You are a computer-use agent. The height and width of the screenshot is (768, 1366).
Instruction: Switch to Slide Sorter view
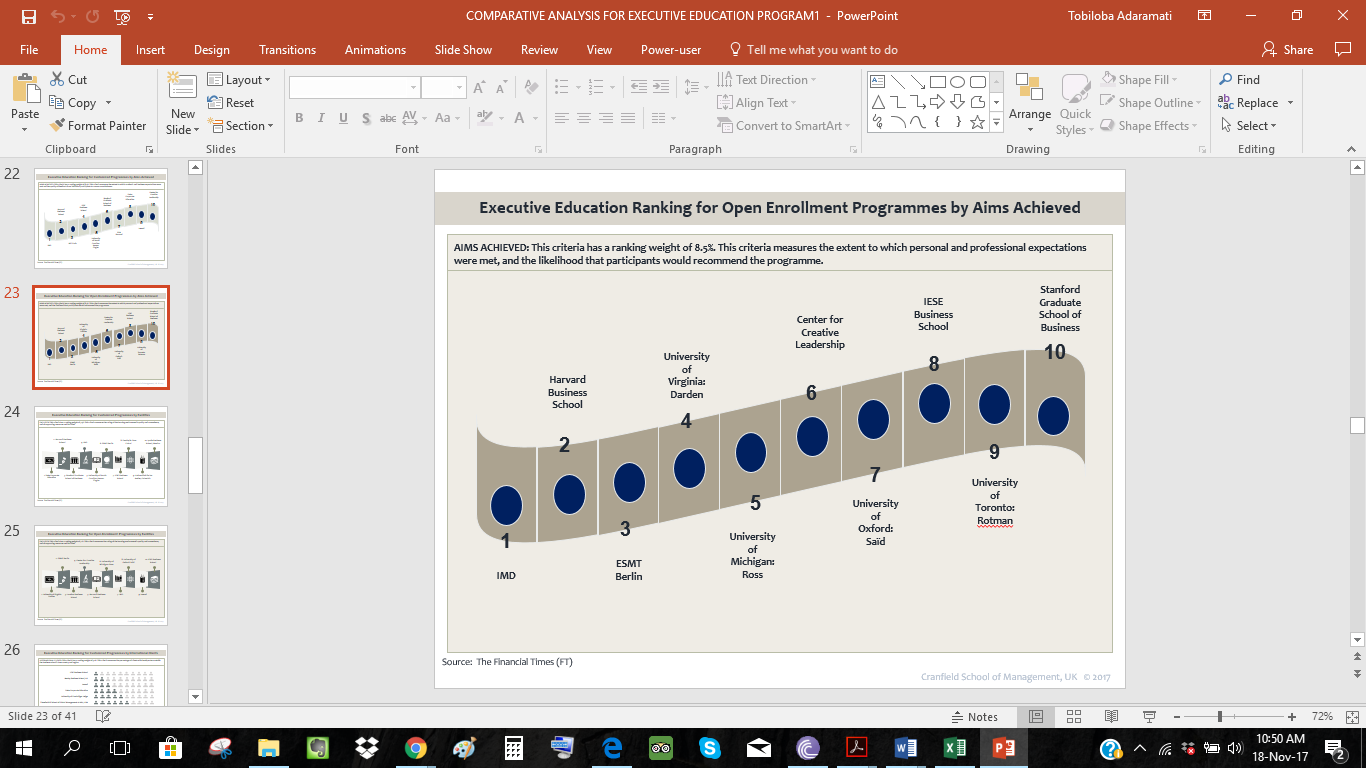pos(1074,716)
